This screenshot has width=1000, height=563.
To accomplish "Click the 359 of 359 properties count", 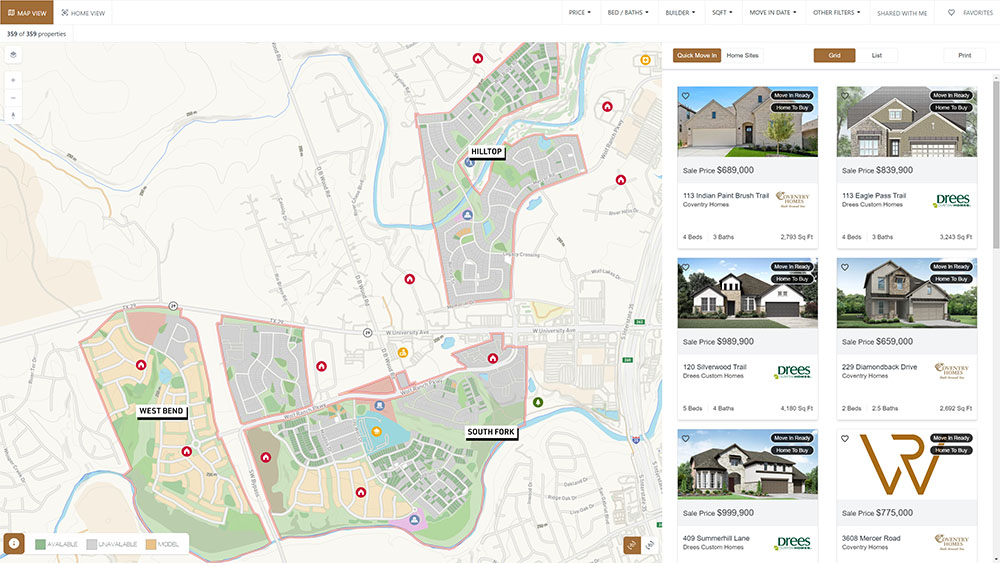I will (x=36, y=34).
